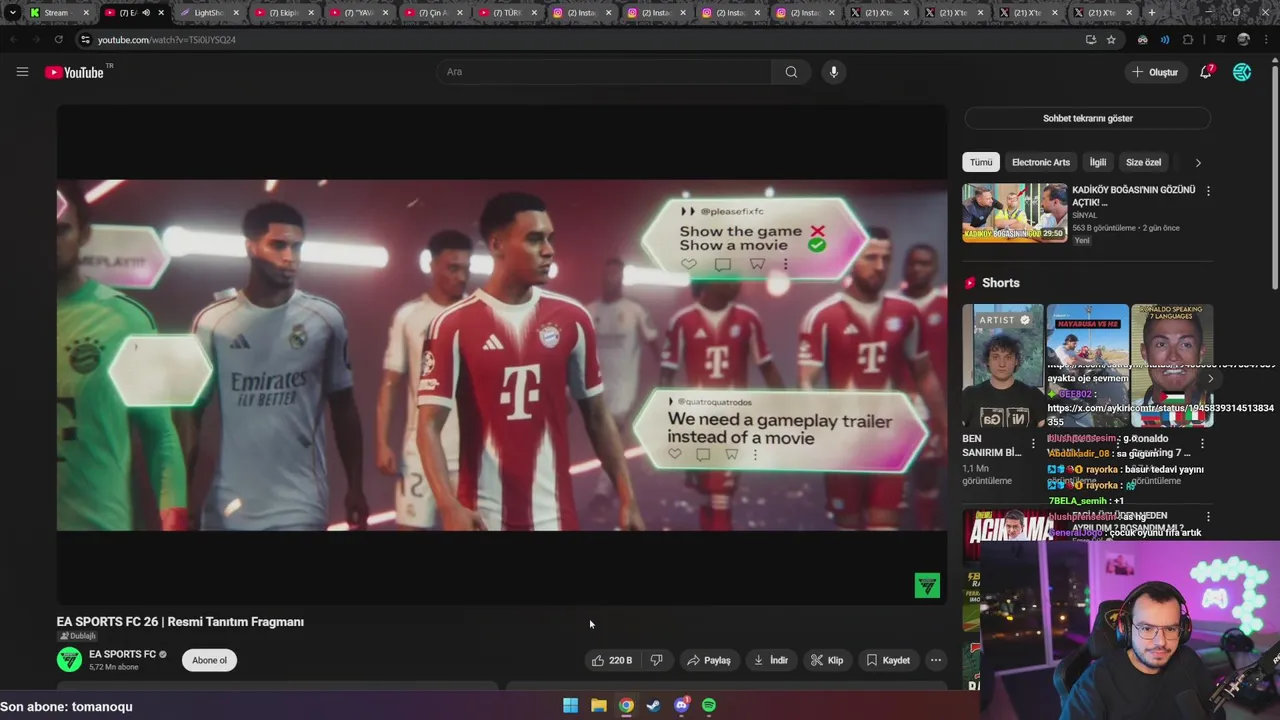Open the EA SPORTS FC channel avatar
The height and width of the screenshot is (720, 1280).
pyautogui.click(x=69, y=660)
